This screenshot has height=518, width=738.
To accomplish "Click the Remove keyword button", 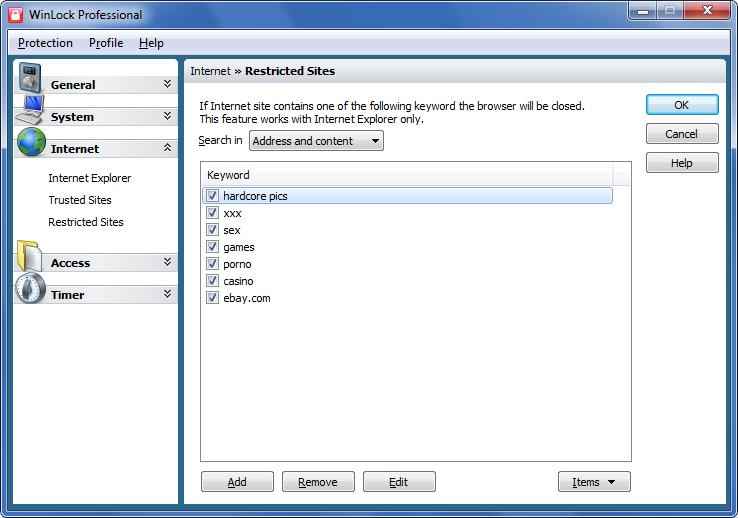I will point(318,482).
